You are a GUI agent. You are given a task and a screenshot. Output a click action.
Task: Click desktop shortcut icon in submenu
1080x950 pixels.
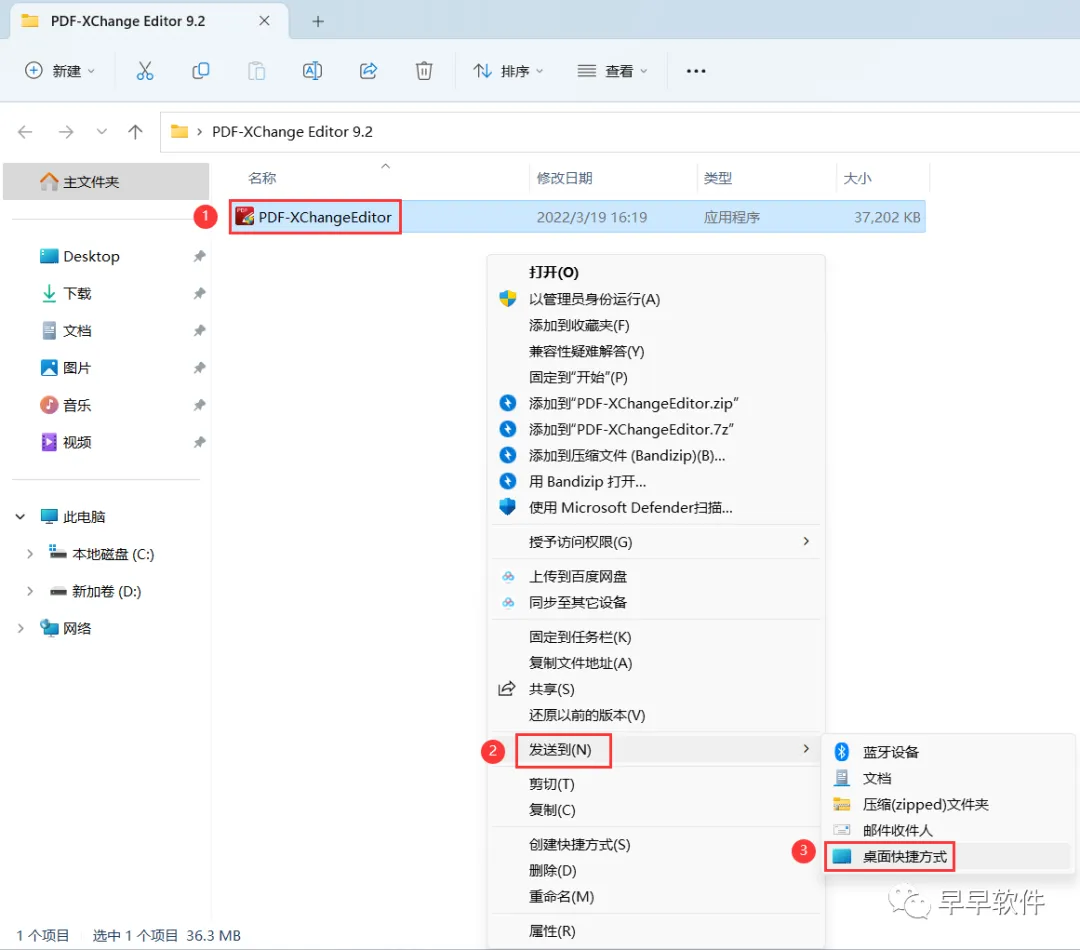841,856
